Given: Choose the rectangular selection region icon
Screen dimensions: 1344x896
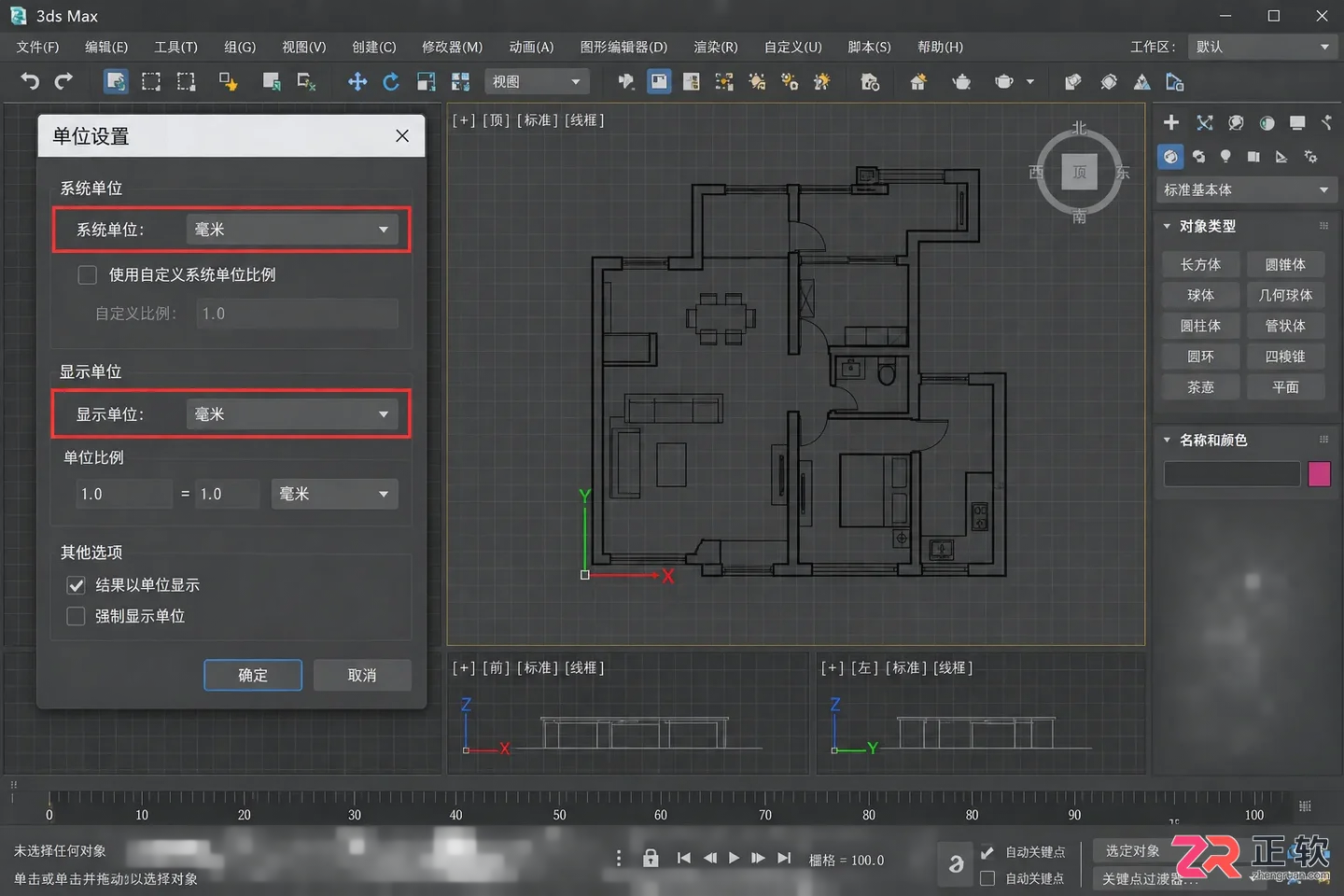Looking at the screenshot, I should tap(151, 82).
